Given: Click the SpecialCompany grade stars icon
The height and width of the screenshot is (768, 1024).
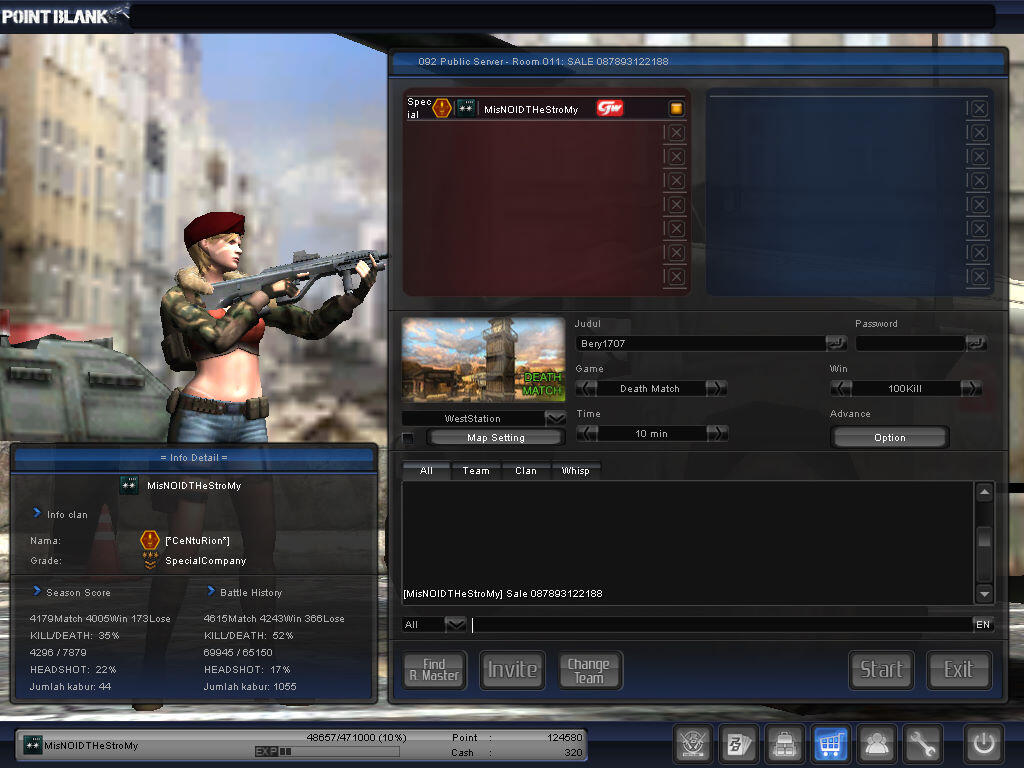Looking at the screenshot, I should click(x=150, y=560).
